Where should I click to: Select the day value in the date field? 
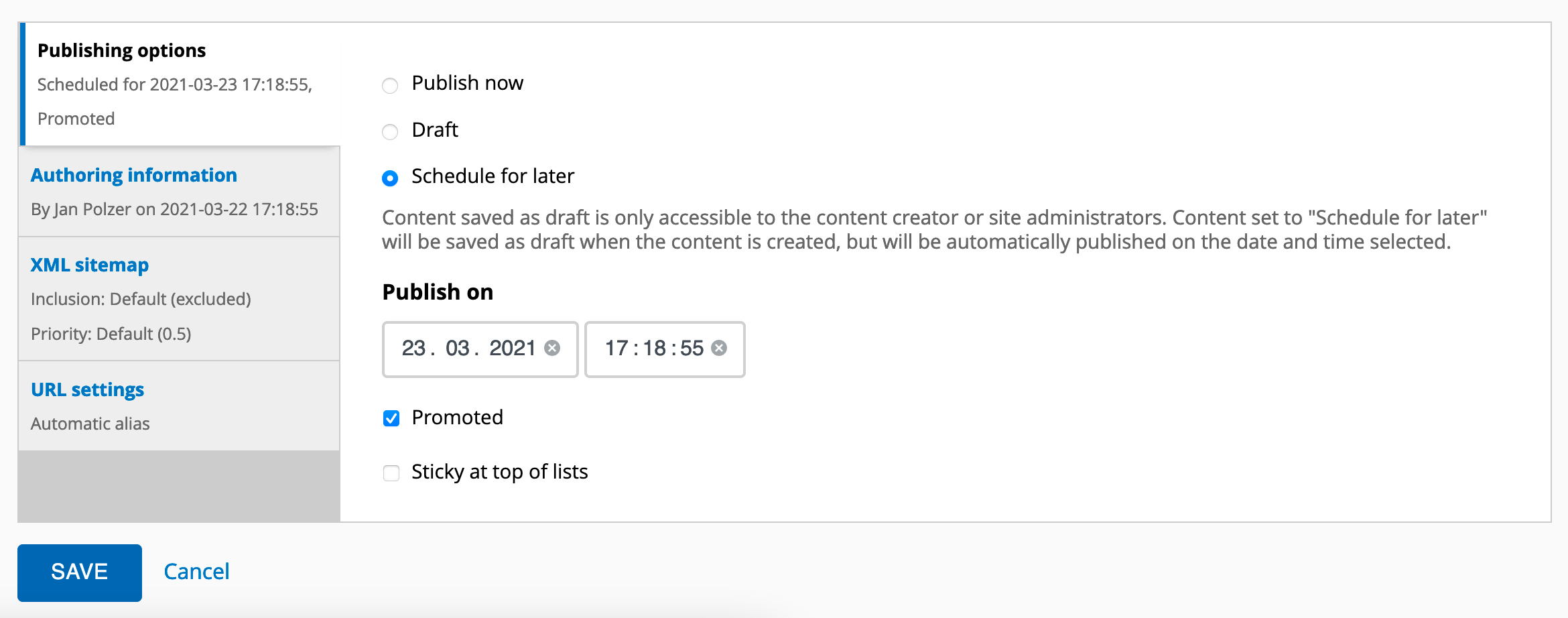click(x=415, y=348)
